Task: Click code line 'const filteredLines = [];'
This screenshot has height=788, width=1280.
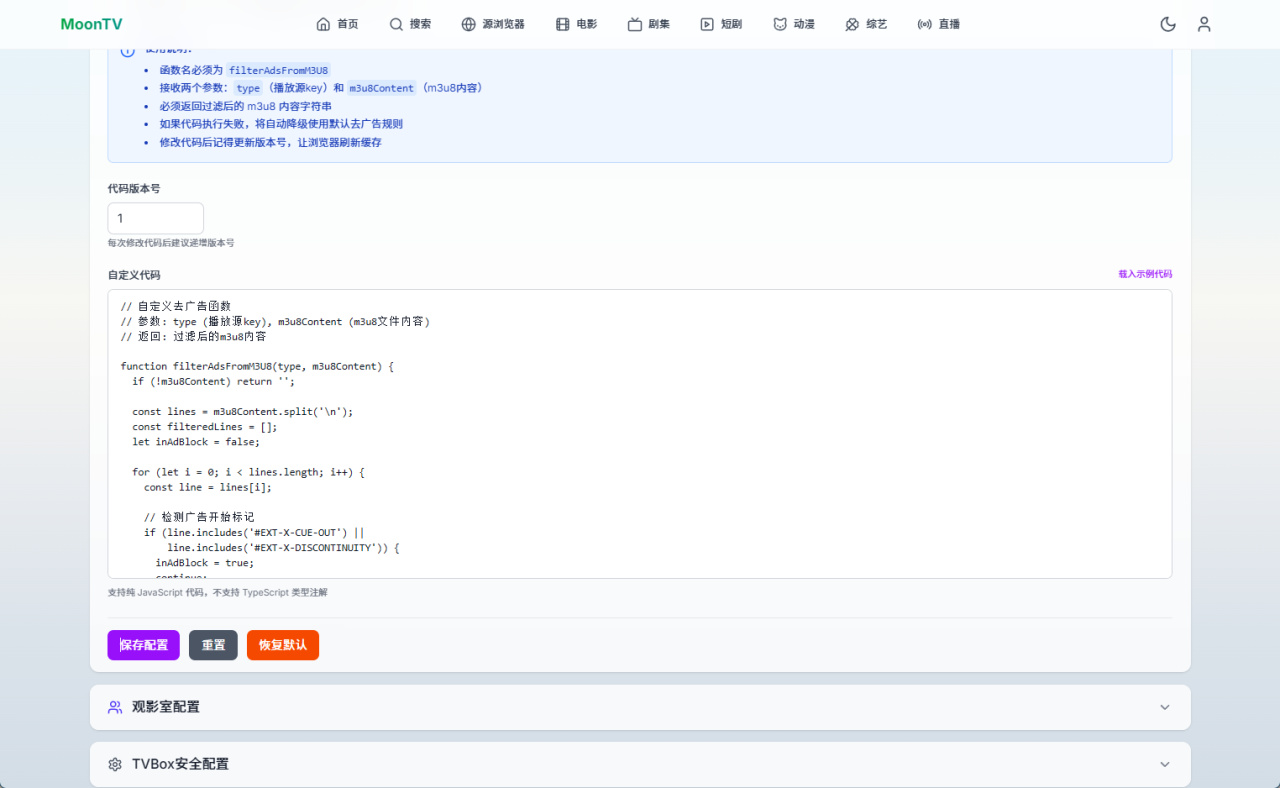Action: click(x=205, y=427)
